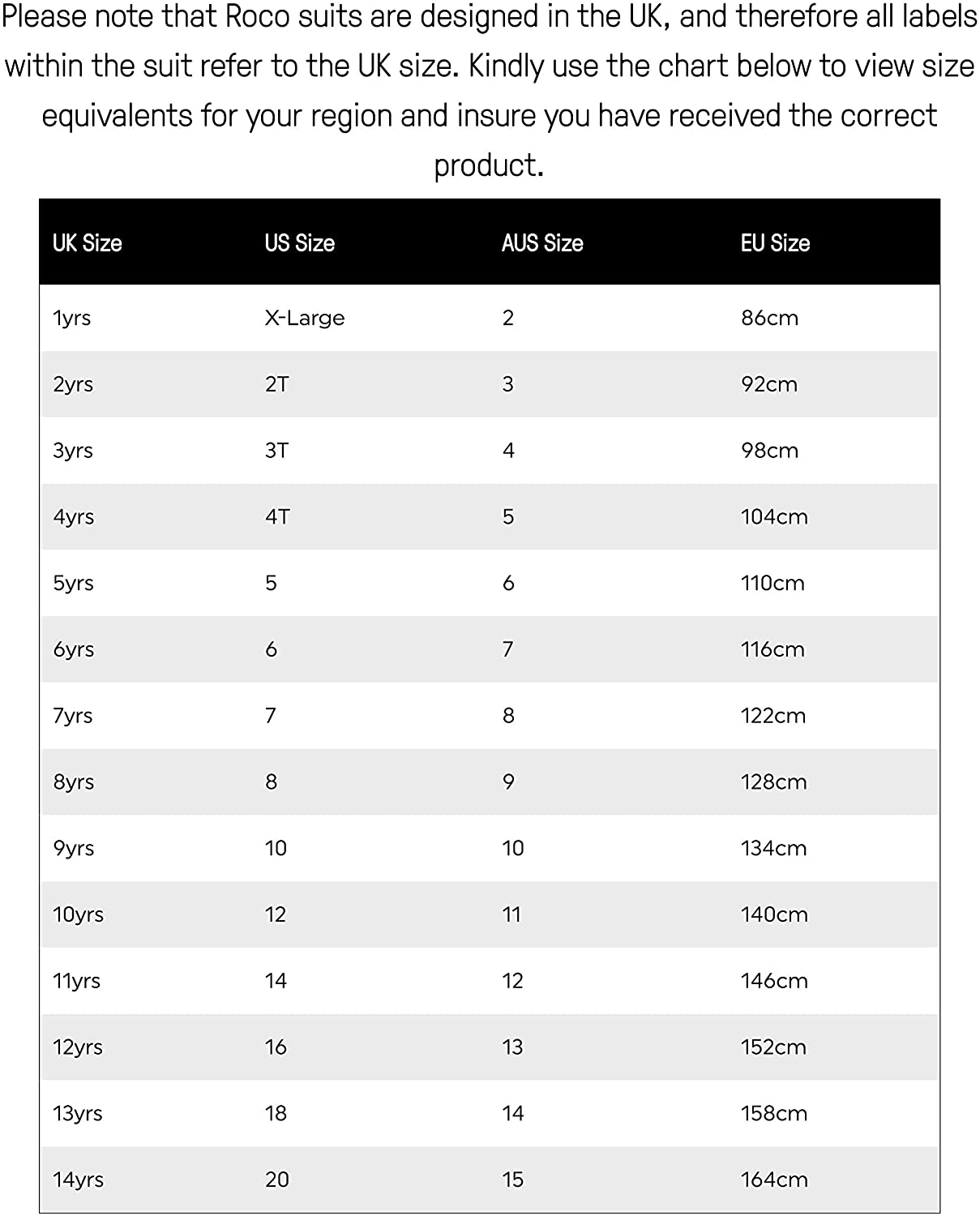Image resolution: width=980 pixels, height=1216 pixels.
Task: Click the AUS Size column header
Action: click(x=542, y=242)
